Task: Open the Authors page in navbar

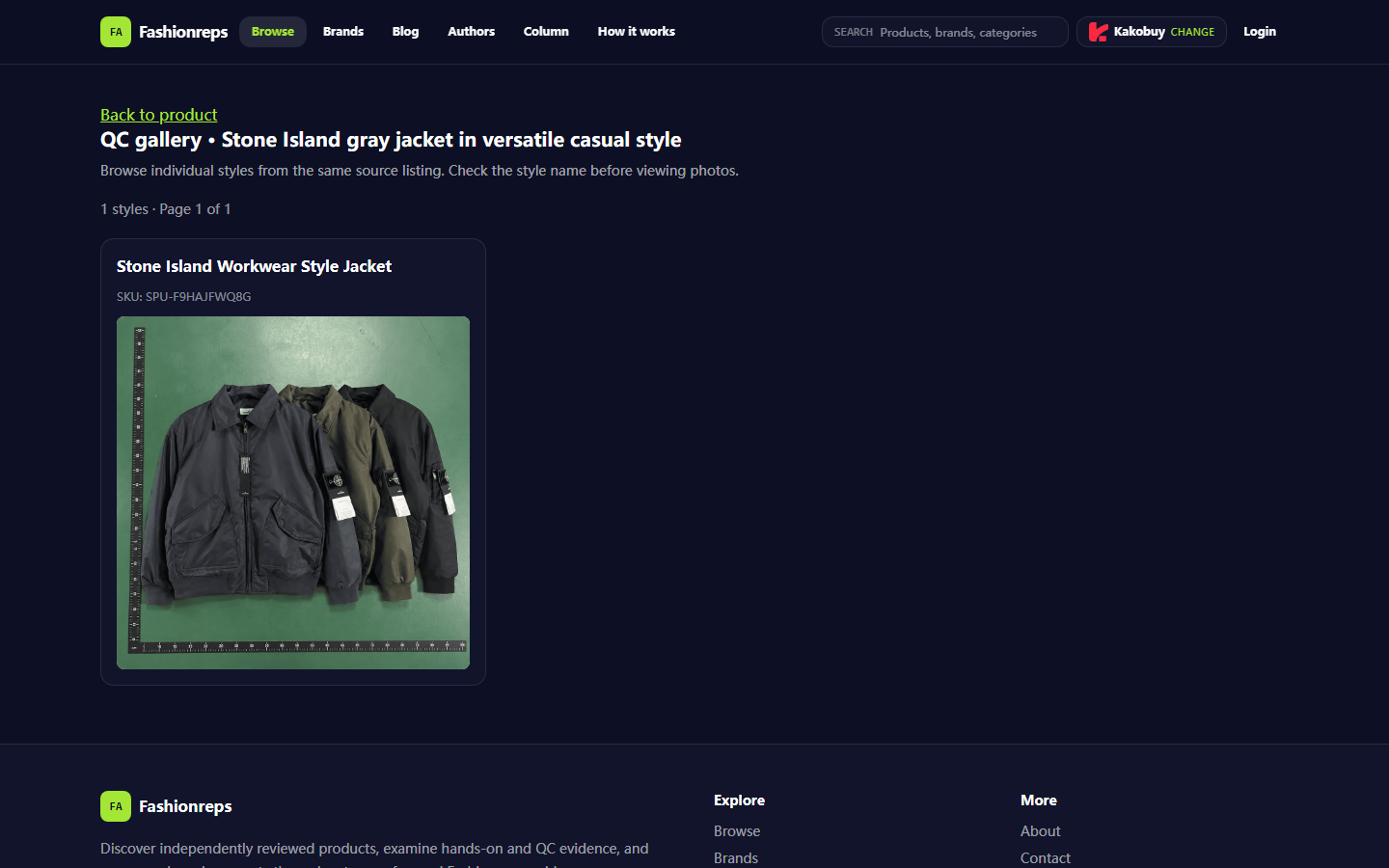Action: coord(471,32)
